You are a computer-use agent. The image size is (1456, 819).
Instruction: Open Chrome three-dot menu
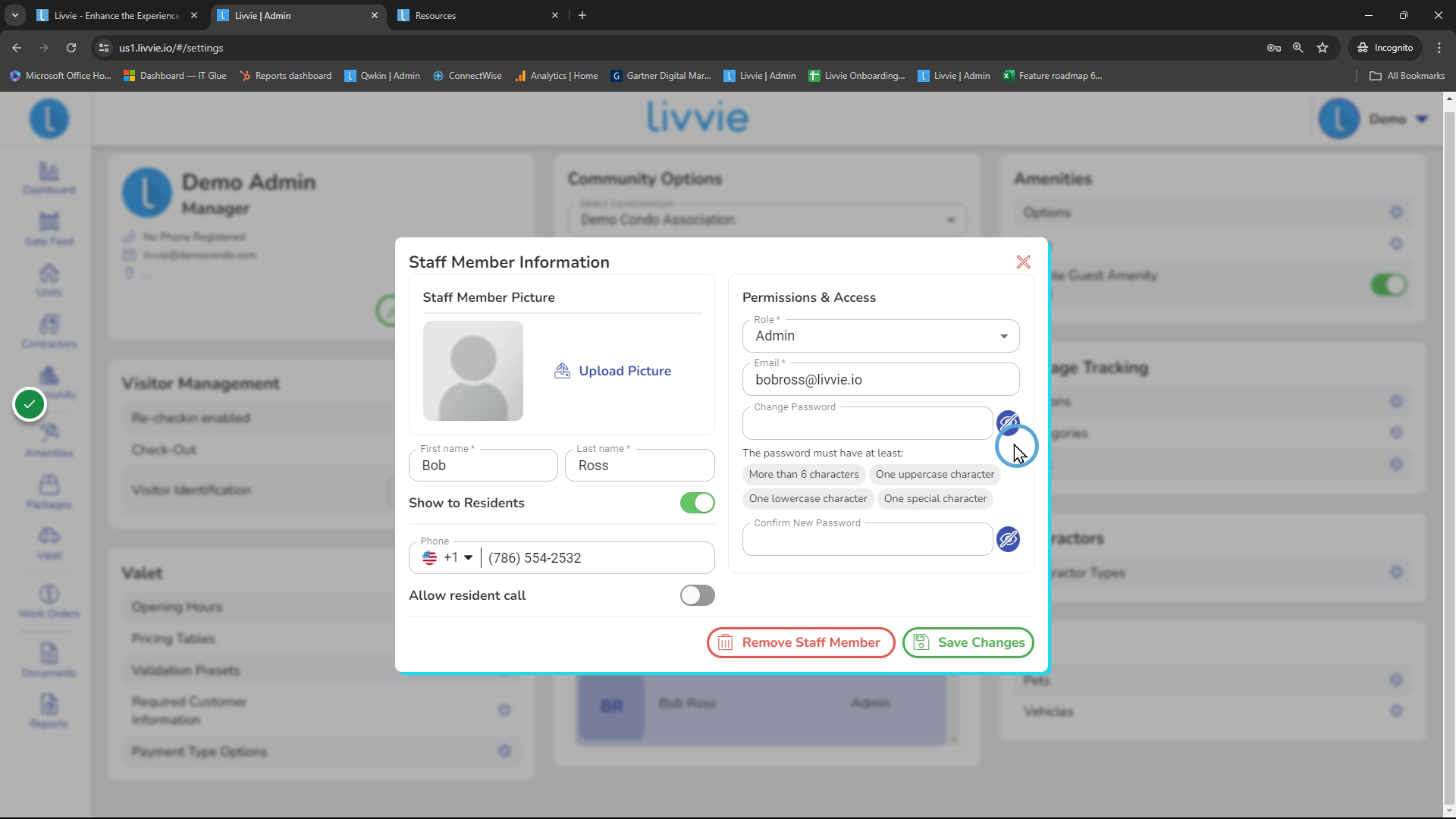pyautogui.click(x=1439, y=48)
